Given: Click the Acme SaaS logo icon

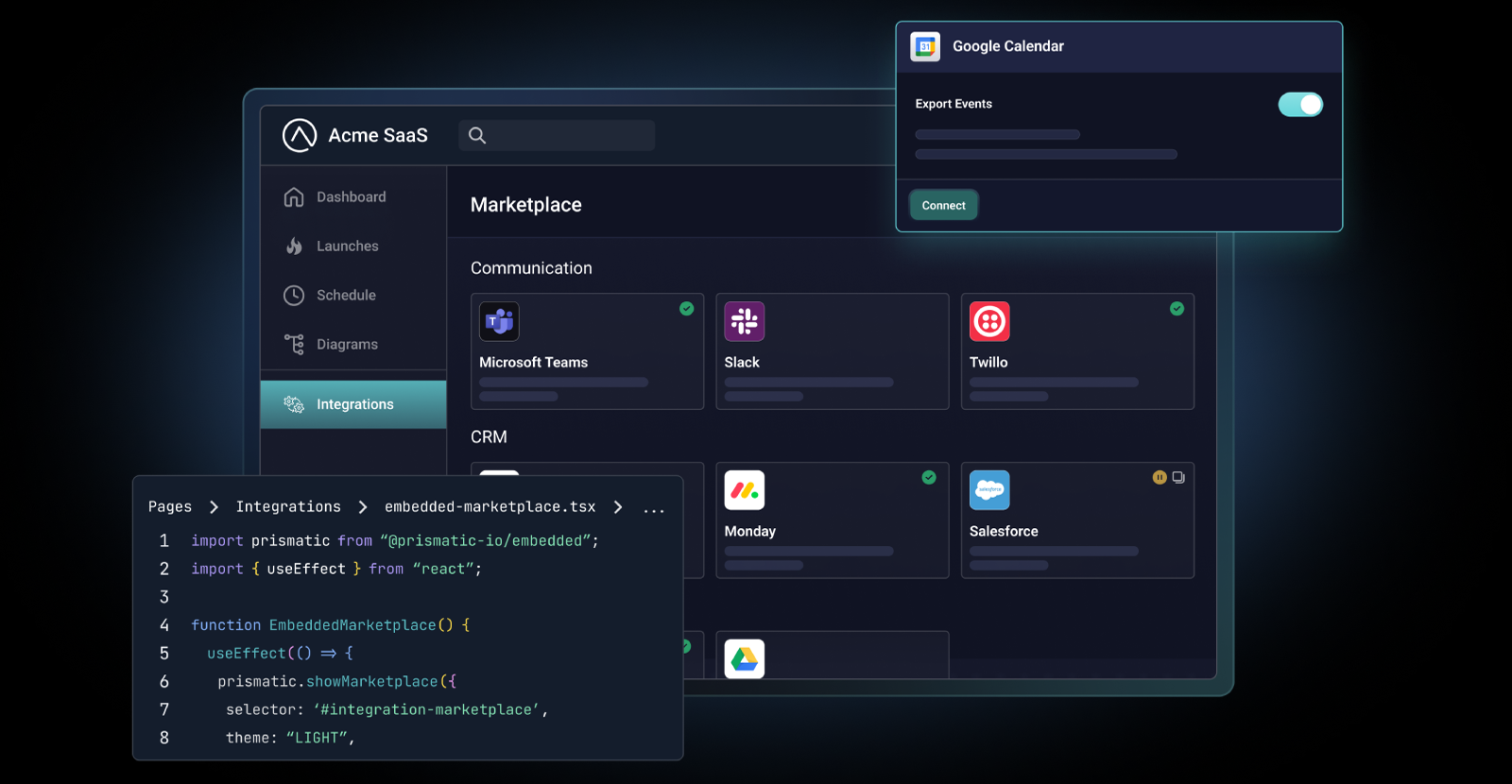Looking at the screenshot, I should click(x=300, y=135).
